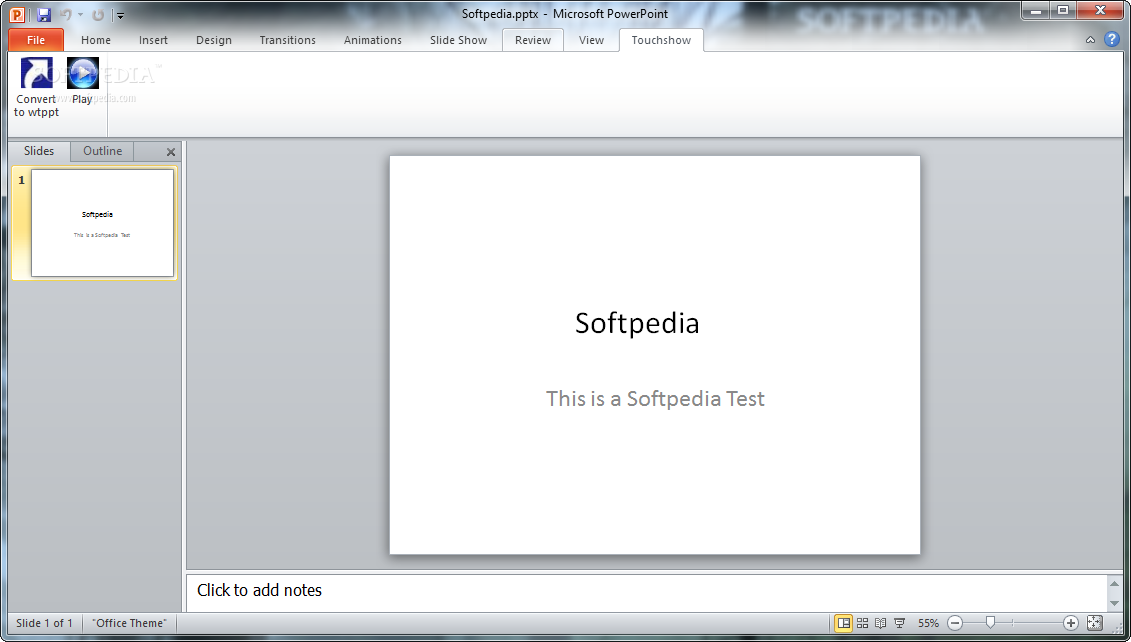The image size is (1131, 642).
Task: Switch to Slide Sorter view icon
Action: [x=862, y=623]
